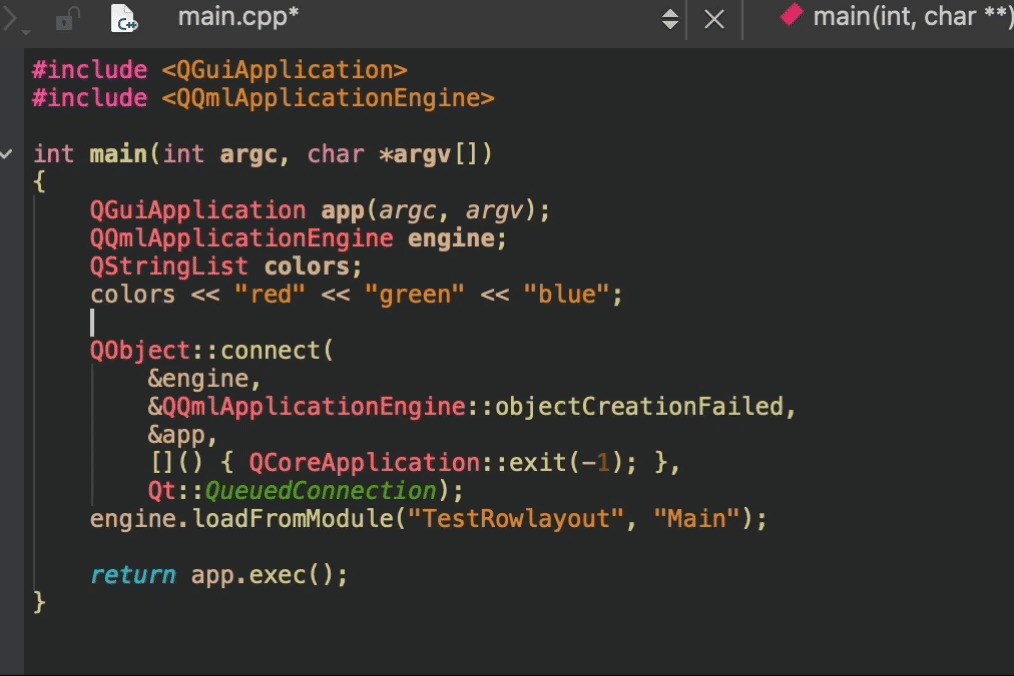Click the &engine, argument line
Viewport: 1014px width, 676px height.
pyautogui.click(x=204, y=379)
